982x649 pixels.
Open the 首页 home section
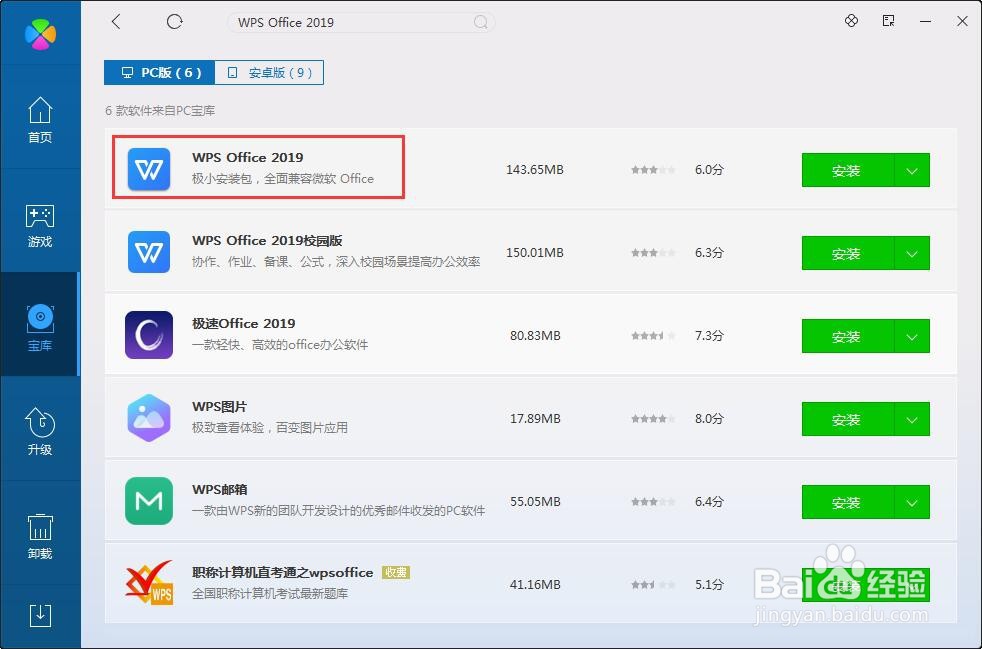(40, 120)
